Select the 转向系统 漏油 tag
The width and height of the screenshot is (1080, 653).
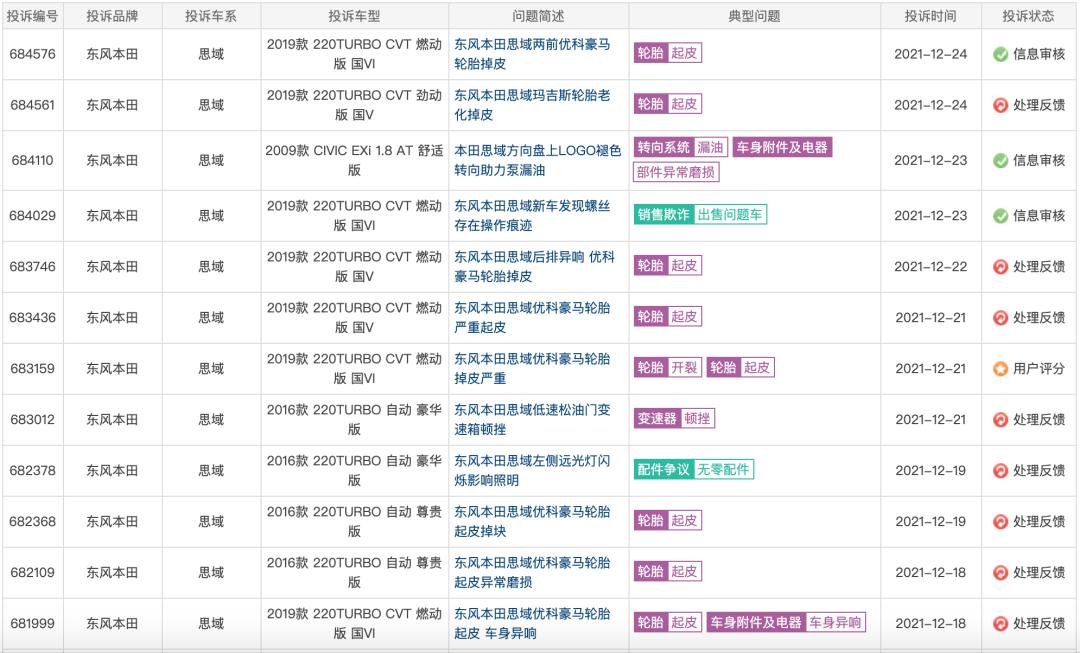[681, 147]
